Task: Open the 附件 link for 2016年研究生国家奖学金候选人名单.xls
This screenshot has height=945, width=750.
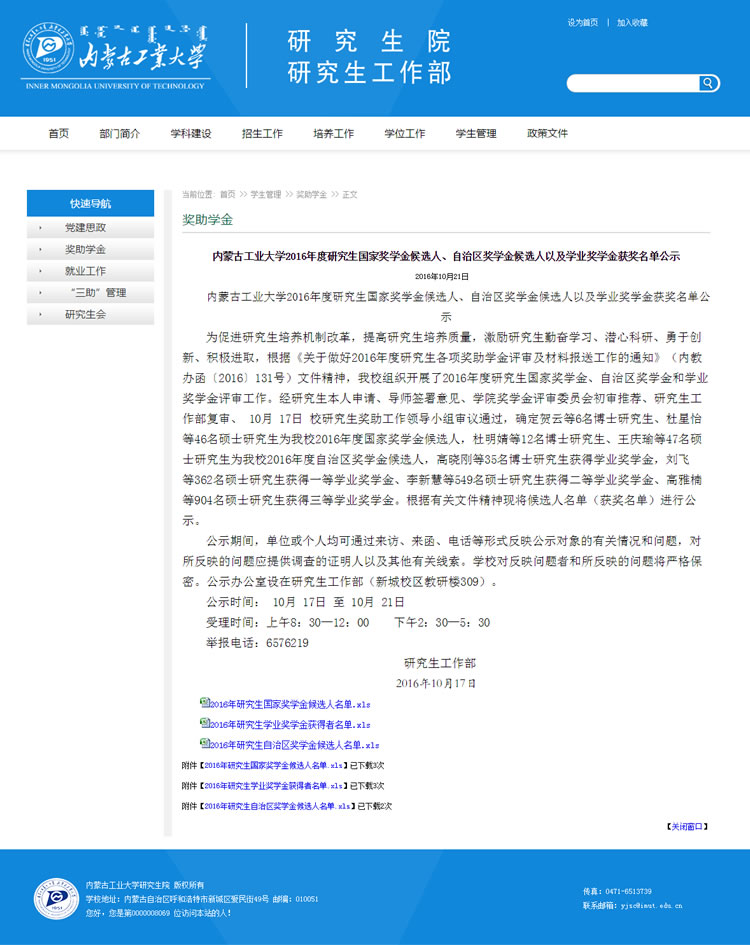Action: [272, 765]
